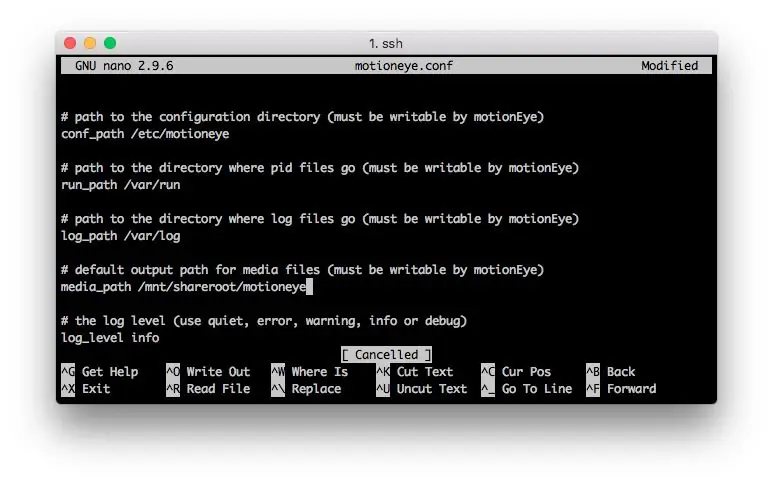
Task: Click the ^O Write Out shortcut
Action: tap(208, 372)
